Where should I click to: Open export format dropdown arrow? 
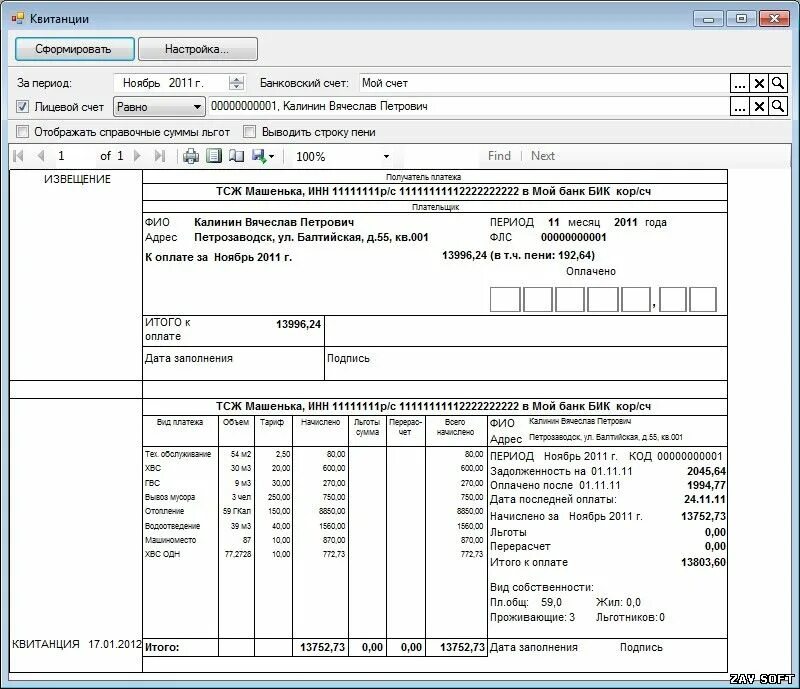tap(271, 157)
